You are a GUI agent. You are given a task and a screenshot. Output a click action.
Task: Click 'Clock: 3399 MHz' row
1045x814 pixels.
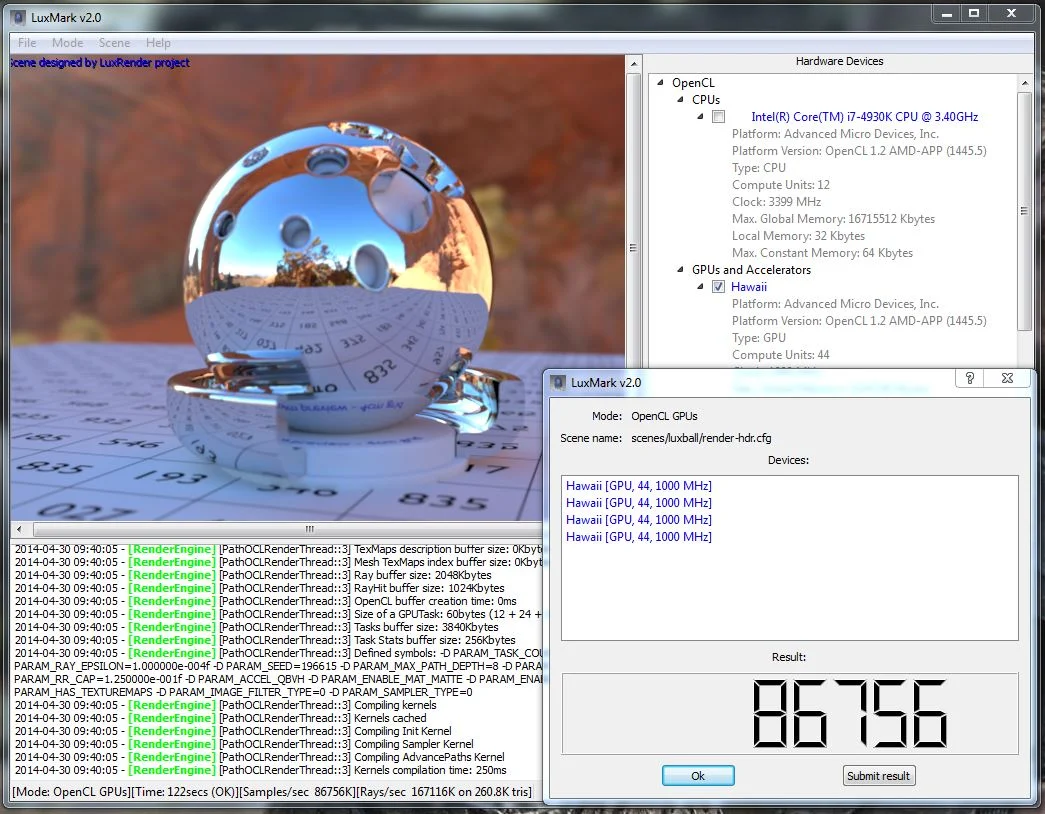coord(776,201)
